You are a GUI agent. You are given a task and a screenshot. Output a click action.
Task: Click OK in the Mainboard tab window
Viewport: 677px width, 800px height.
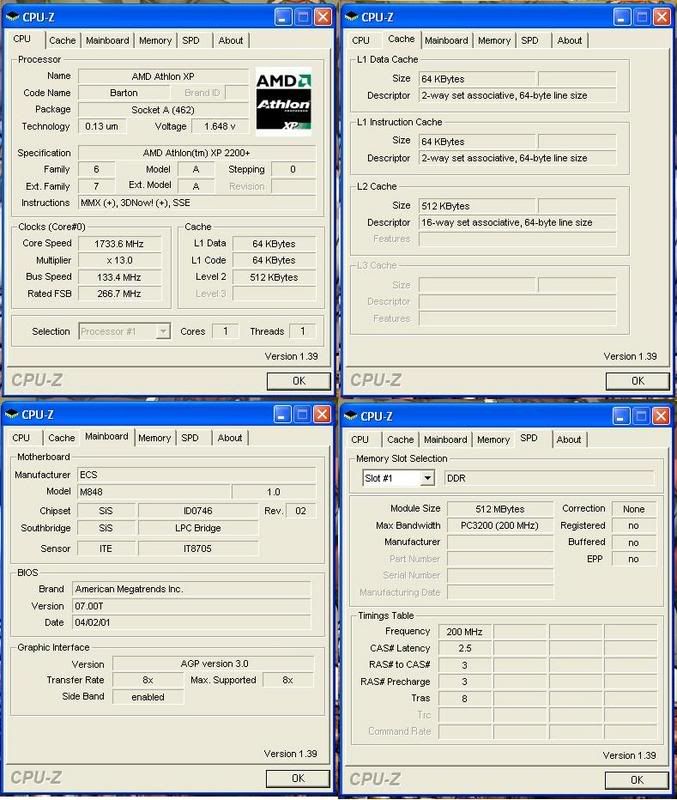(297, 779)
